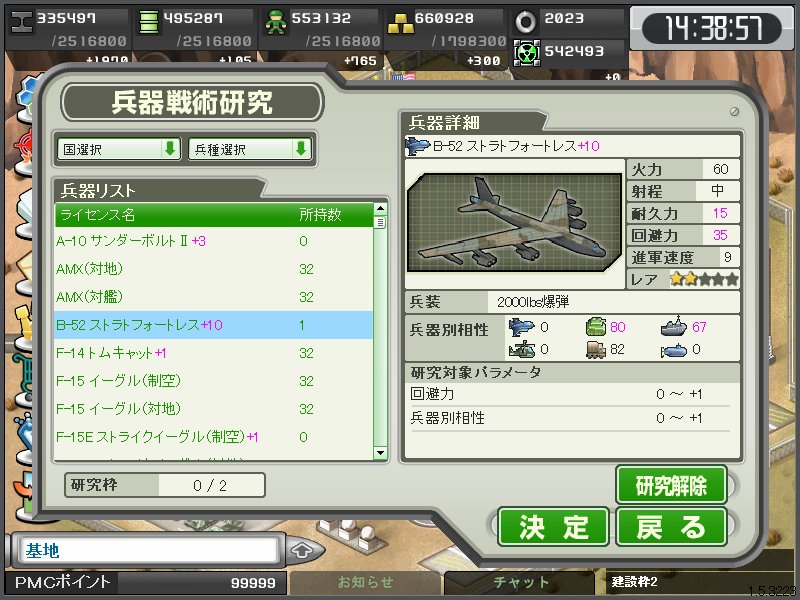Image resolution: width=800 pixels, height=600 pixels.
Task: Click the 決定 confirm button
Action: coord(553,527)
